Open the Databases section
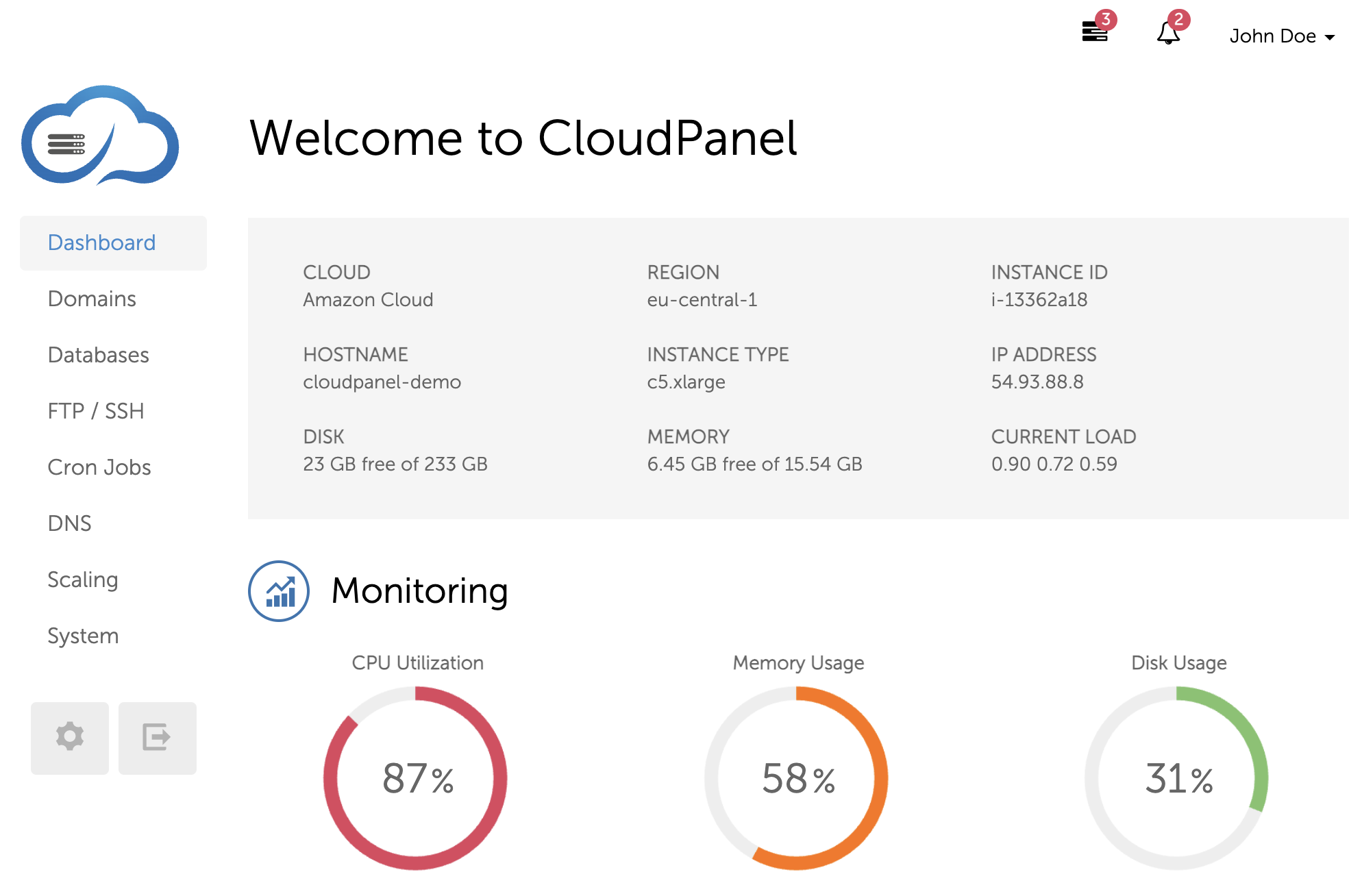Image resolution: width=1362 pixels, height=896 pixels. click(x=98, y=355)
